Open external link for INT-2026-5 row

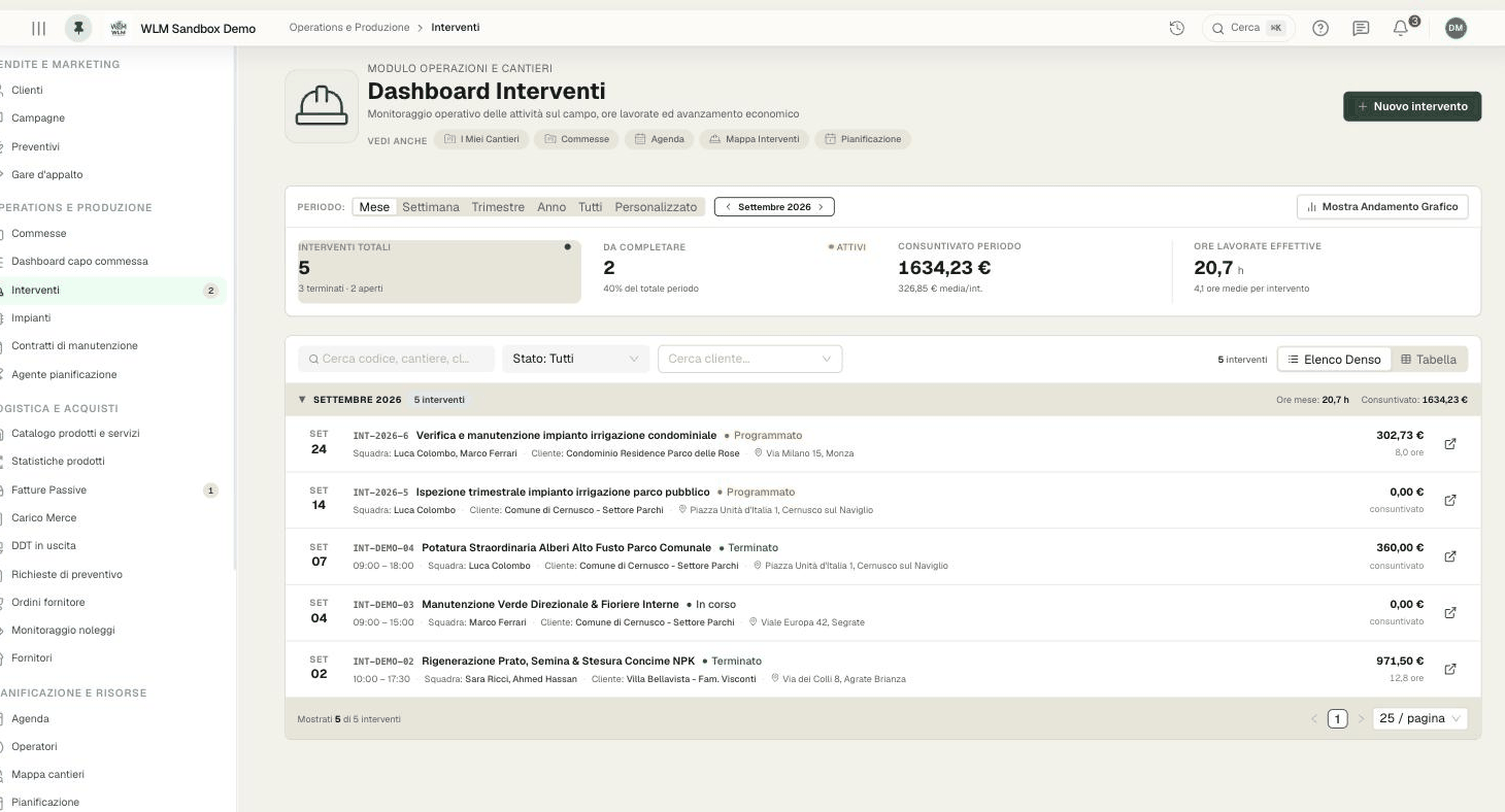pos(1450,500)
